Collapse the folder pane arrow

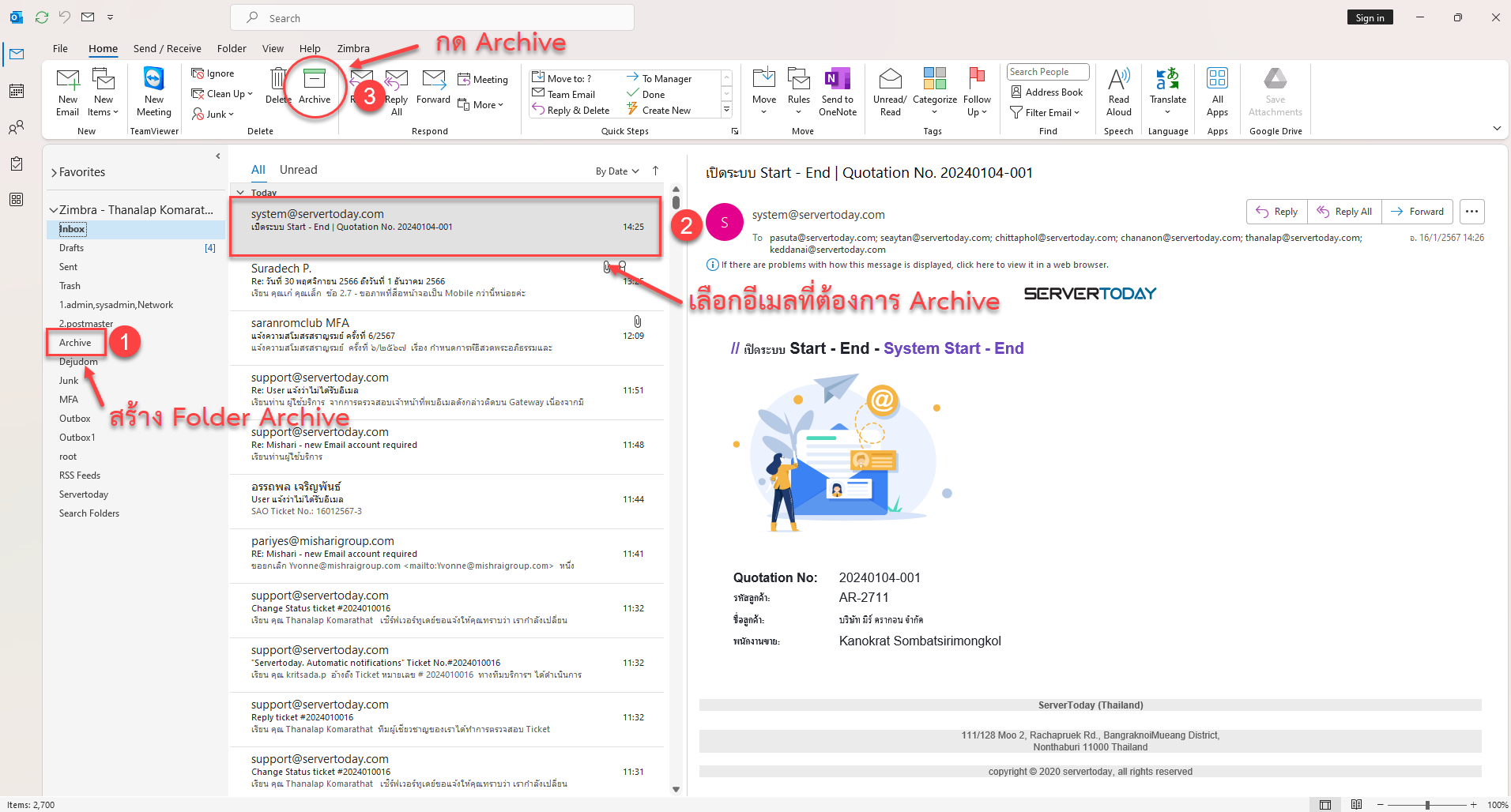(x=218, y=156)
